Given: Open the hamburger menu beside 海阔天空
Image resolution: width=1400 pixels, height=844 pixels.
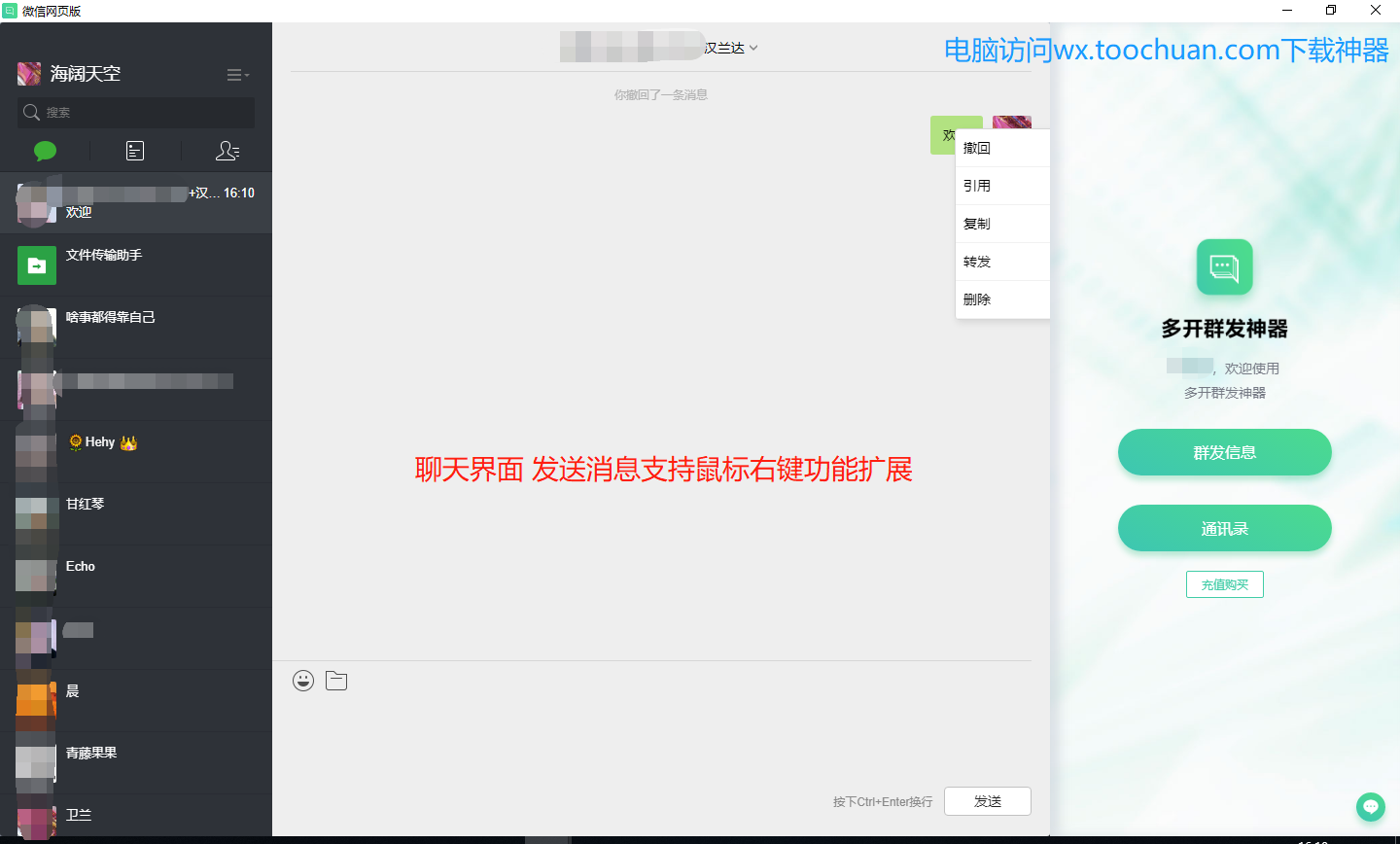Looking at the screenshot, I should tap(237, 75).
